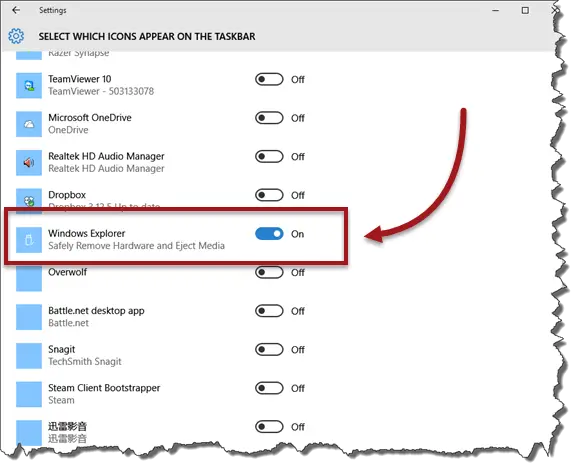Click the Realtek HD Audio Manager title
This screenshot has height=471, width=580.
106,156
